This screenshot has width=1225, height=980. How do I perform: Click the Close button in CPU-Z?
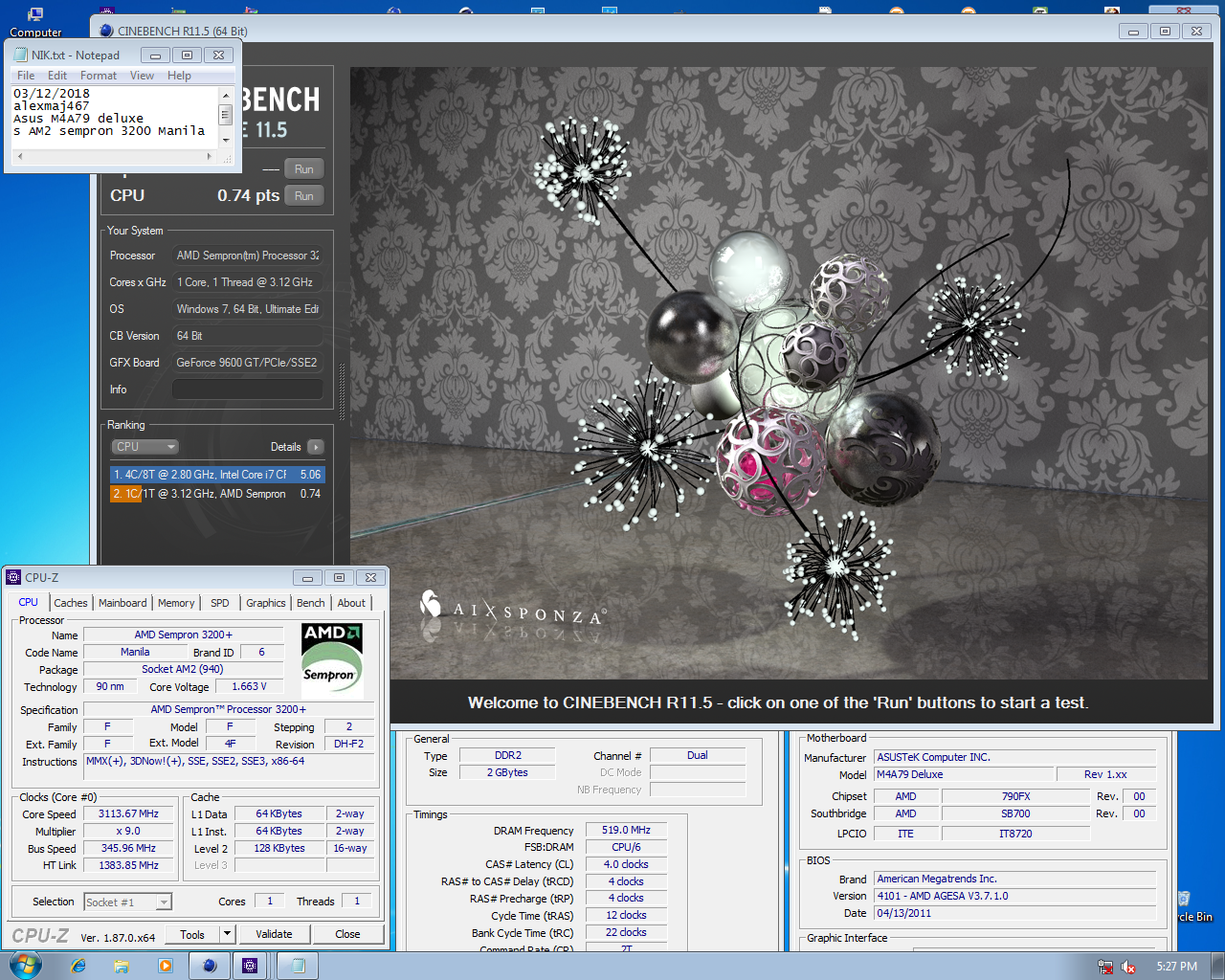(347, 934)
